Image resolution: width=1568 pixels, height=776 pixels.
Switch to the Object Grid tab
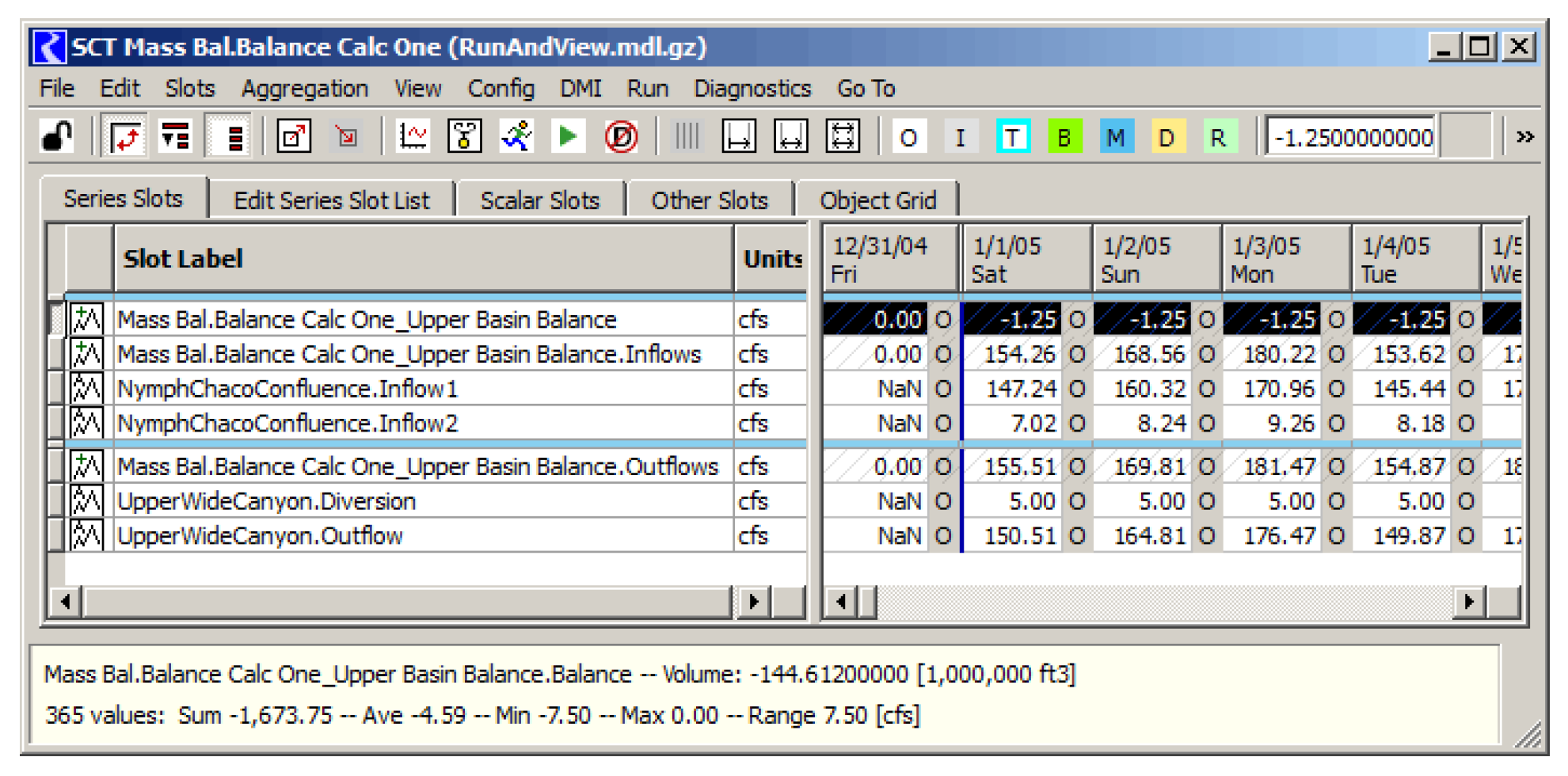pos(877,200)
